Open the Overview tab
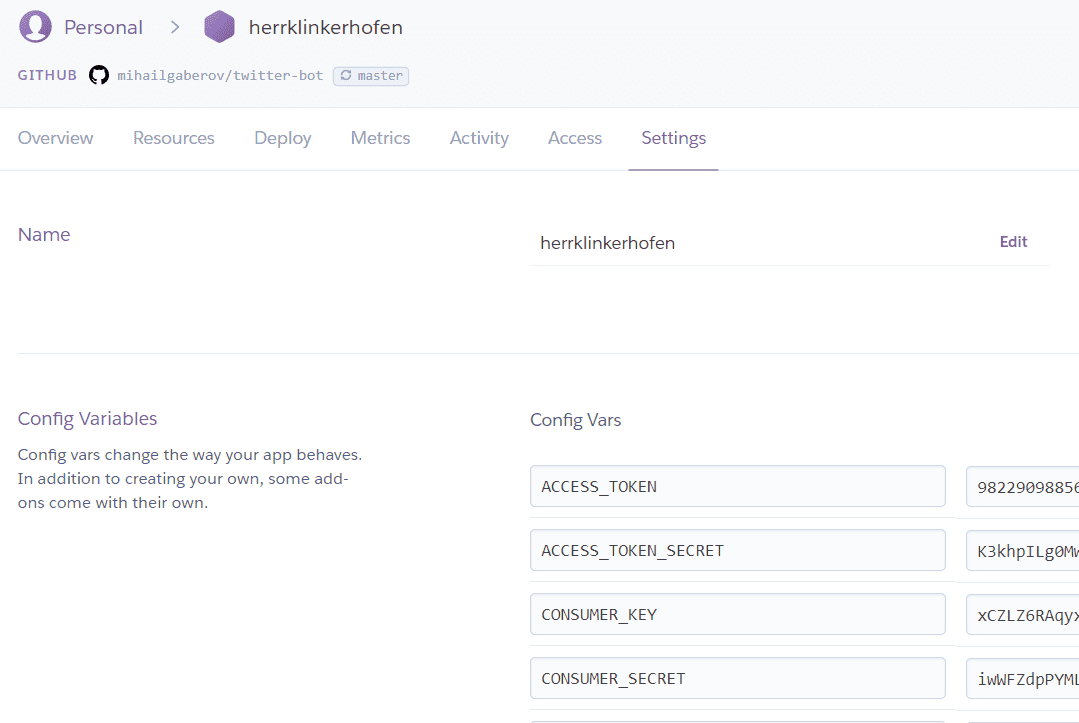1079x723 pixels. tap(55, 138)
